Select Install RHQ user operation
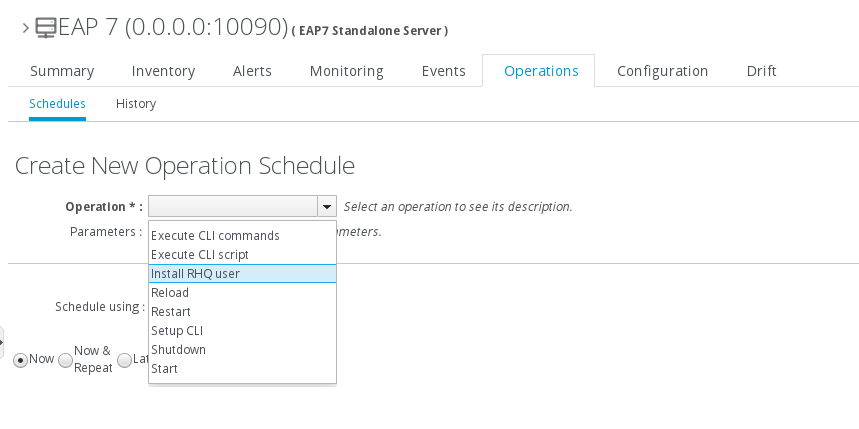The image size is (859, 429). click(196, 274)
